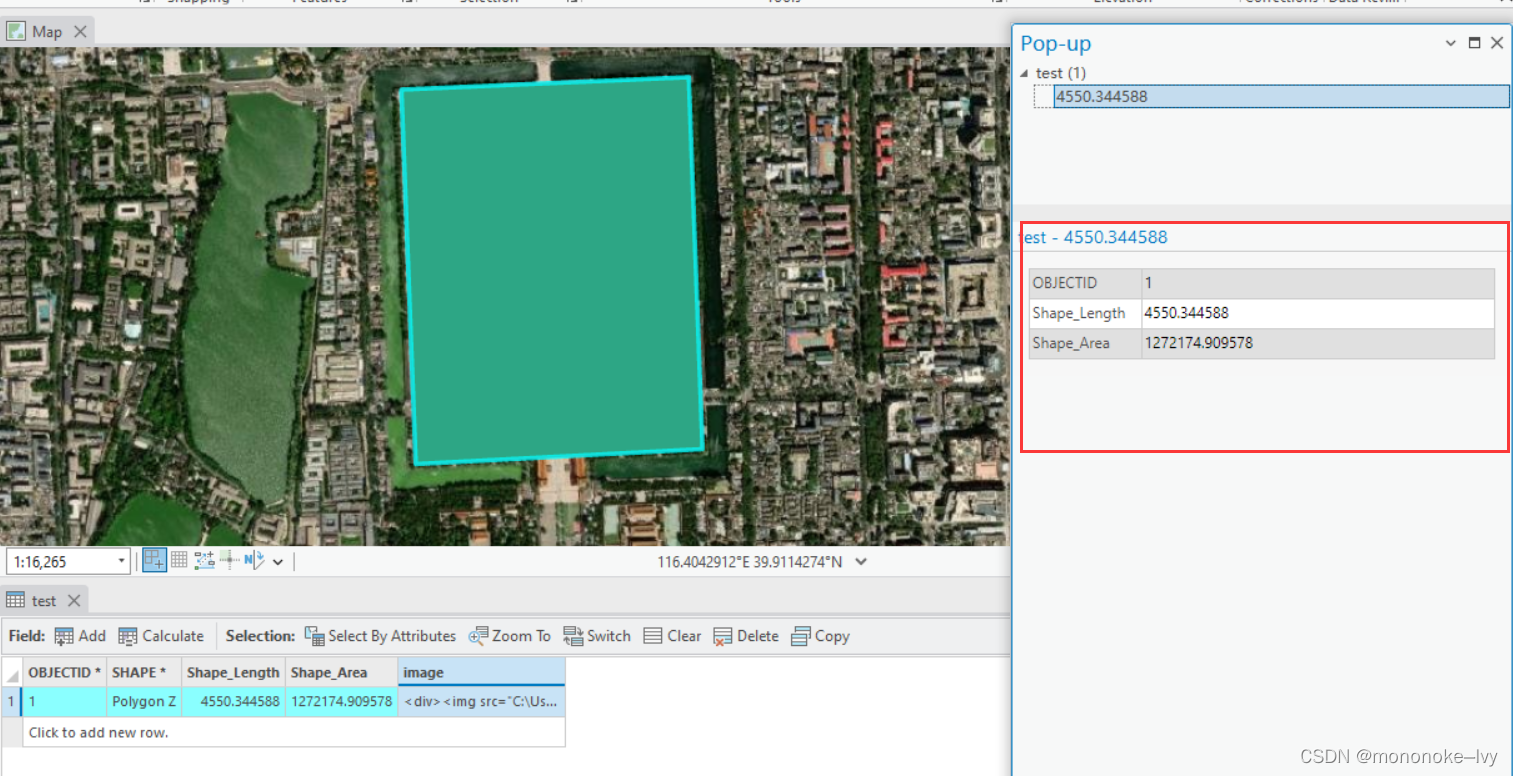Click the coordinates readout 116.4042912°E 39.9114274°N

750,561
